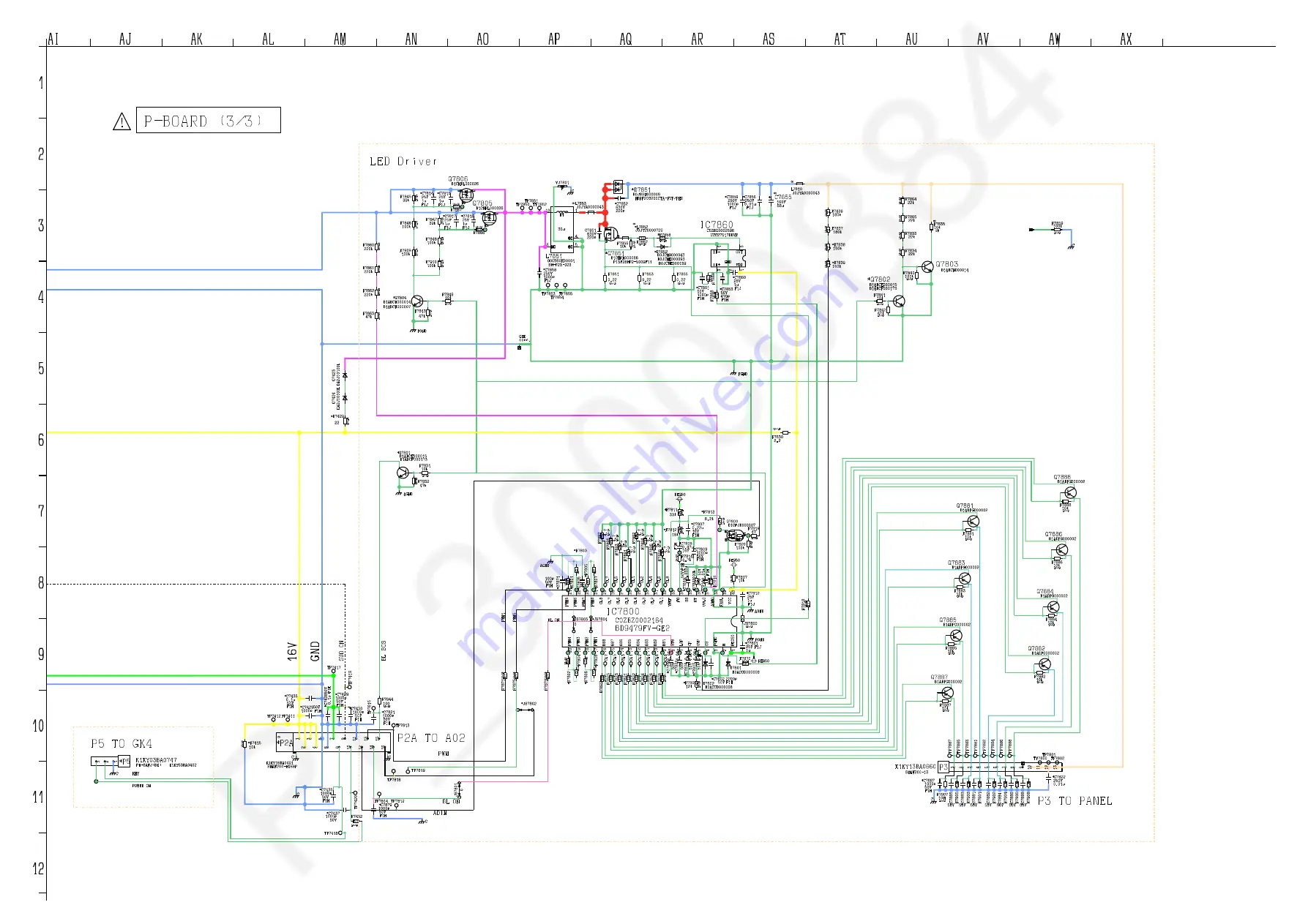Image resolution: width=1308 pixels, height=924 pixels.
Task: Click the P2A connector box
Action: tap(285, 743)
